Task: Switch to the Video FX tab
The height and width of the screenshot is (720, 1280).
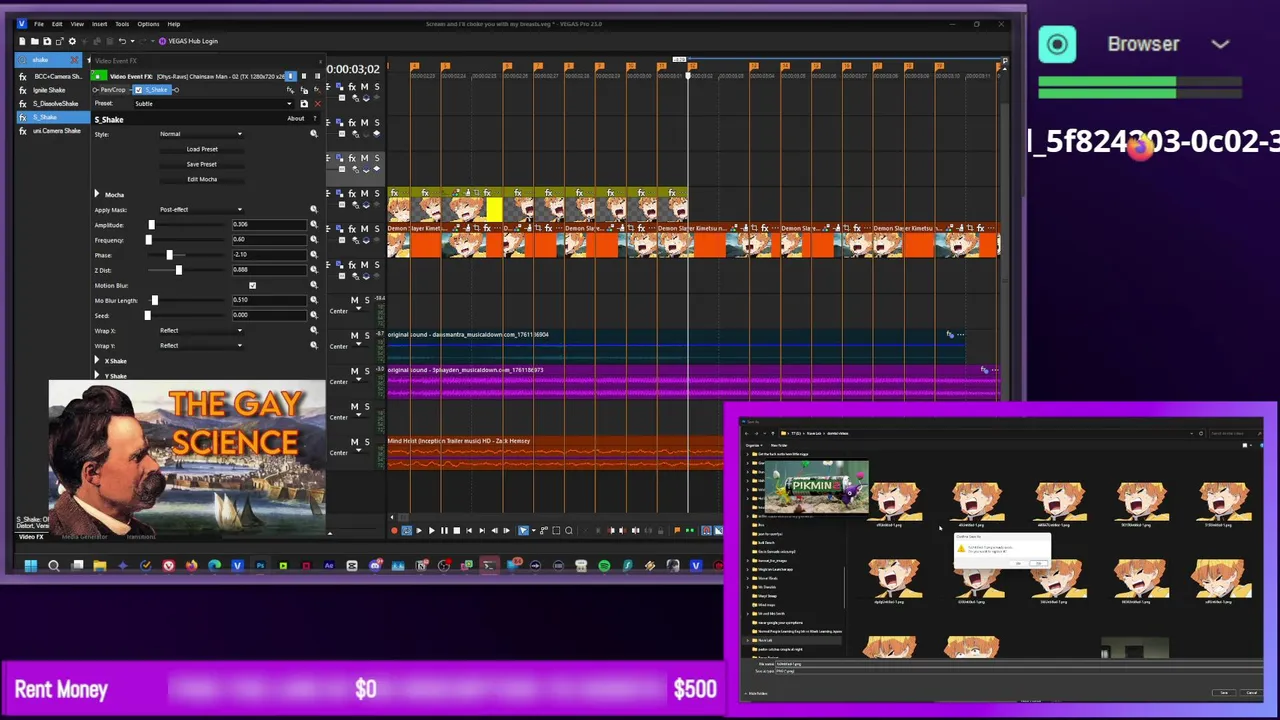Action: click(31, 537)
